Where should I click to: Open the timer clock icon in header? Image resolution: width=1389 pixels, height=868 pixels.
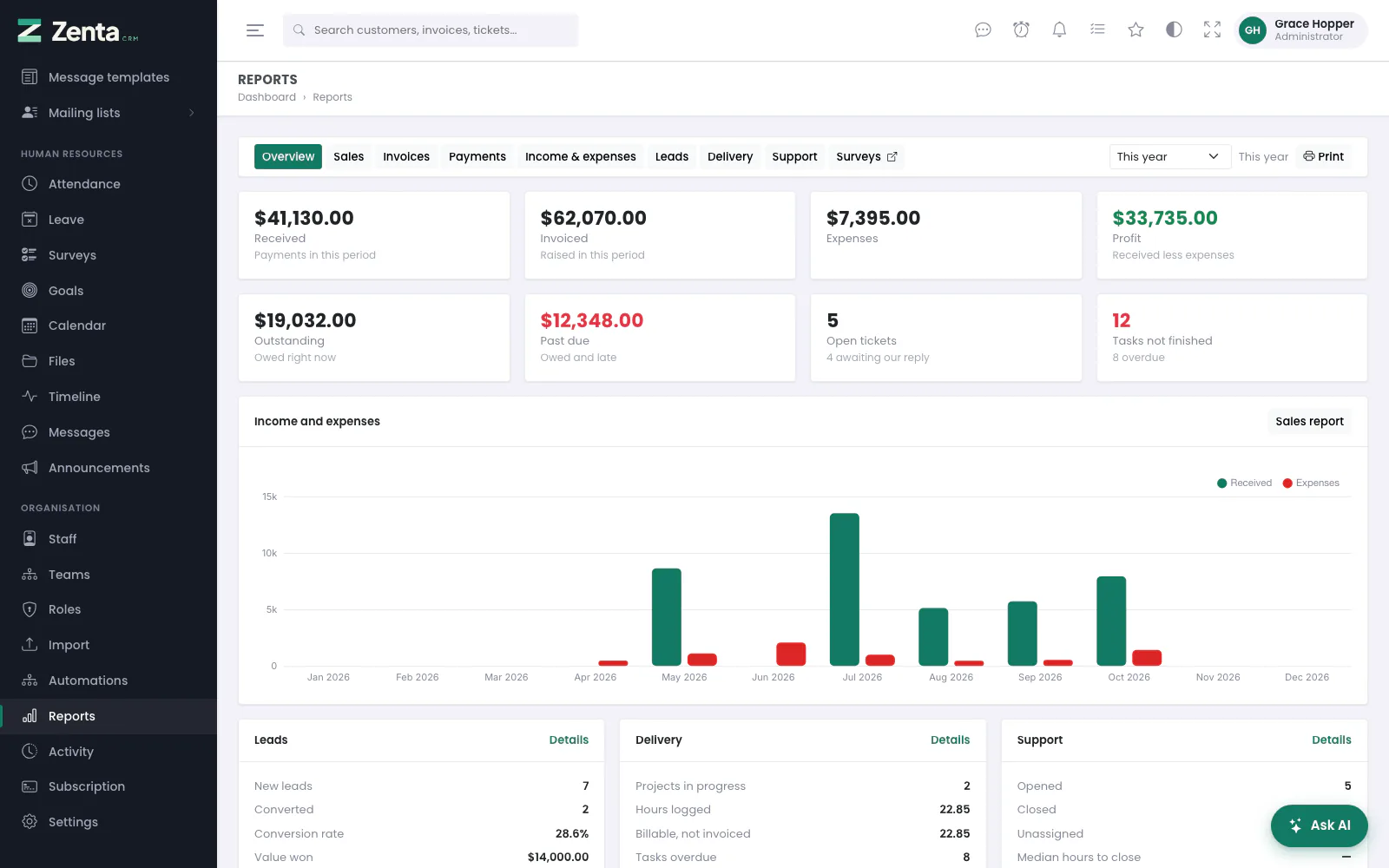tap(1021, 30)
